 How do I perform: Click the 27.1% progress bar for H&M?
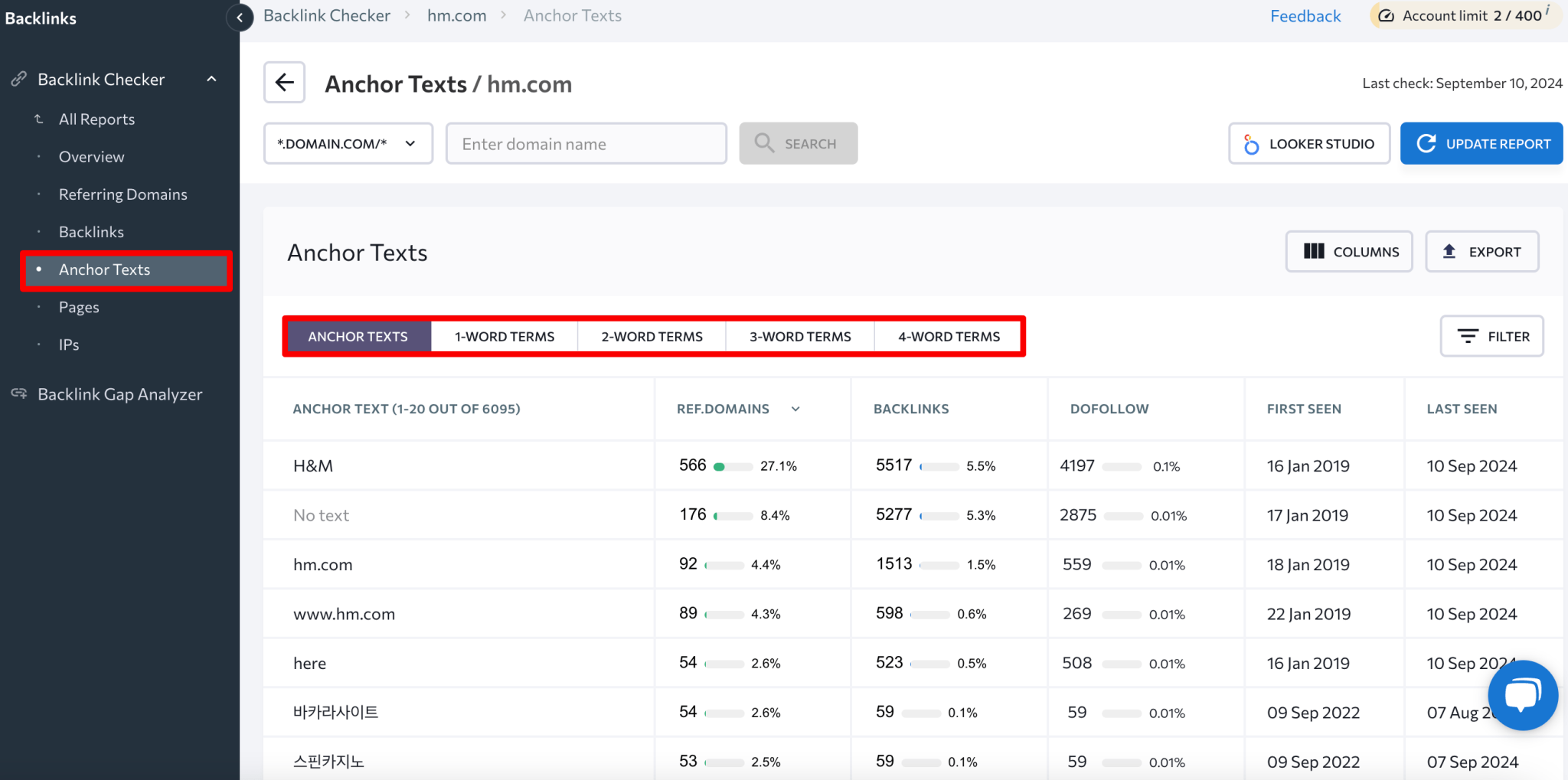(x=733, y=465)
